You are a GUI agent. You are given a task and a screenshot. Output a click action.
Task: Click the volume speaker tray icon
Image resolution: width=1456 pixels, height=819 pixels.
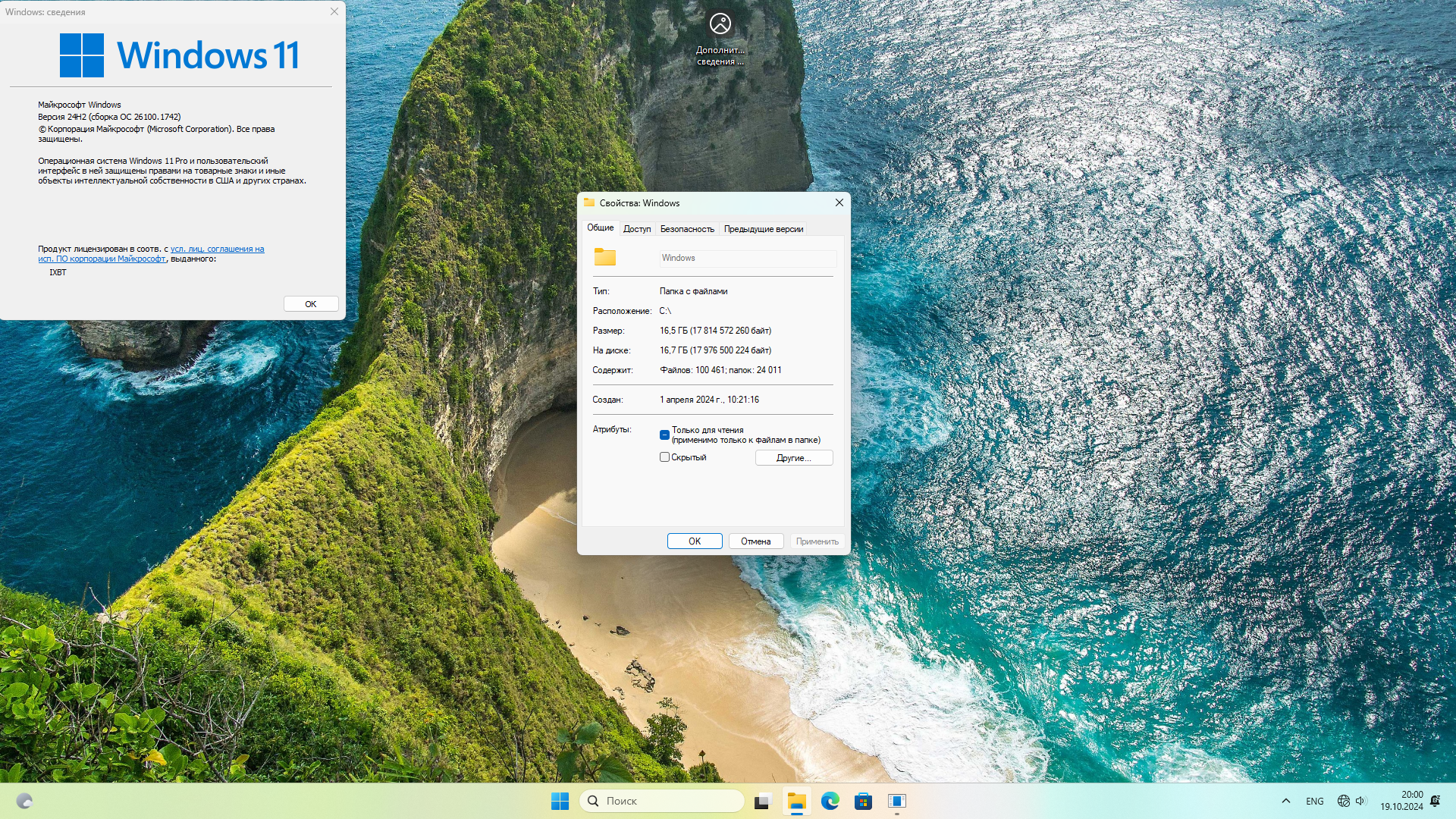coord(1360,801)
